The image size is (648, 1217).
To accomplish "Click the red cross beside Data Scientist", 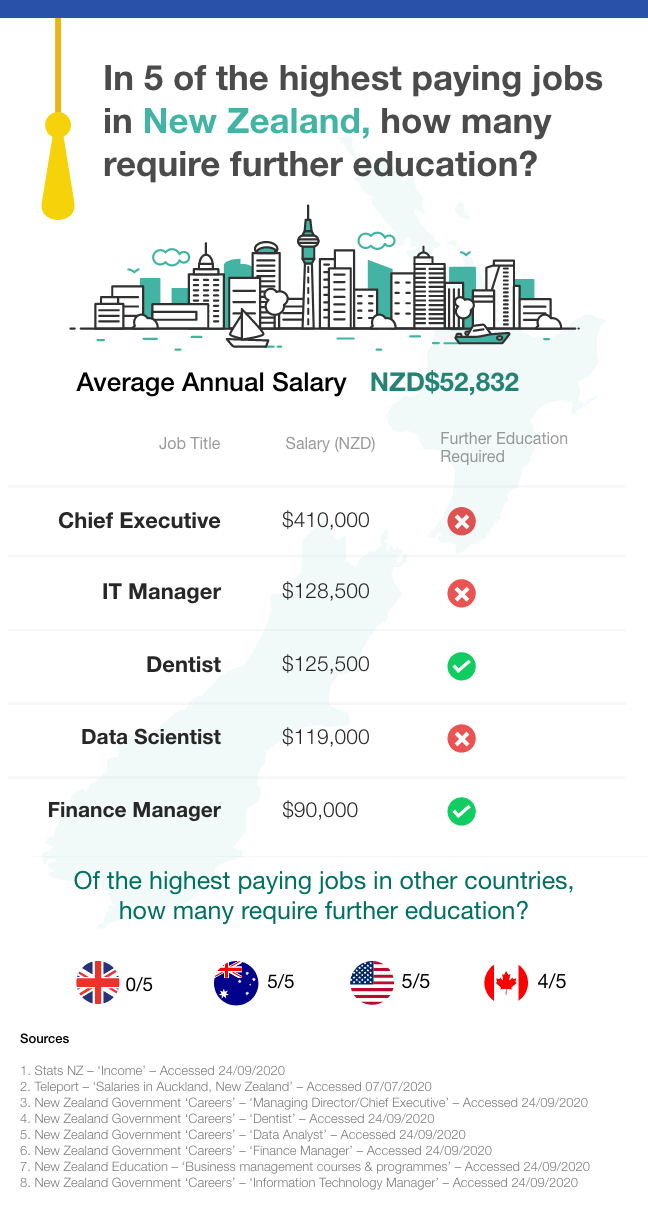I will pos(461,738).
